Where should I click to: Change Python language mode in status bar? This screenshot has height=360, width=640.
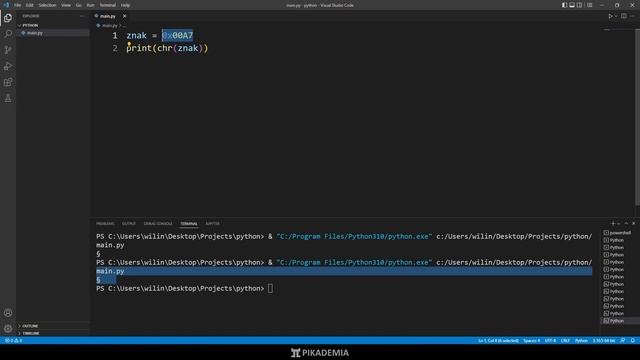(581, 340)
